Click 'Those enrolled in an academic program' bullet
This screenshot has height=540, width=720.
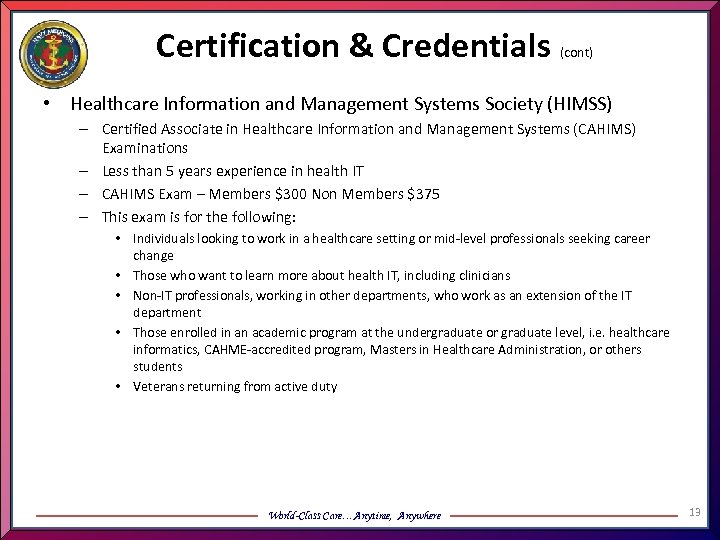pos(401,349)
